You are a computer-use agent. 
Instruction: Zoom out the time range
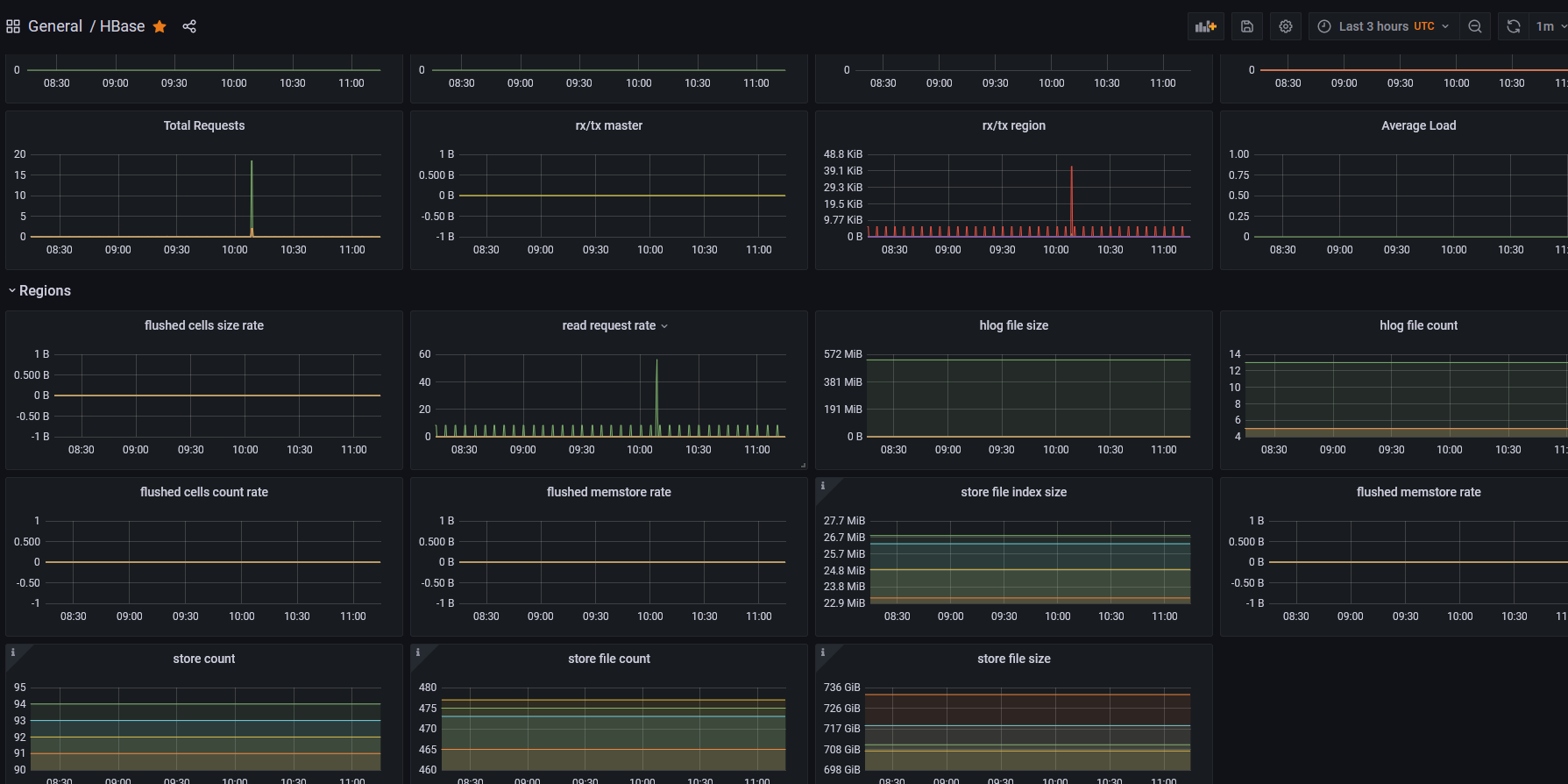tap(1475, 26)
